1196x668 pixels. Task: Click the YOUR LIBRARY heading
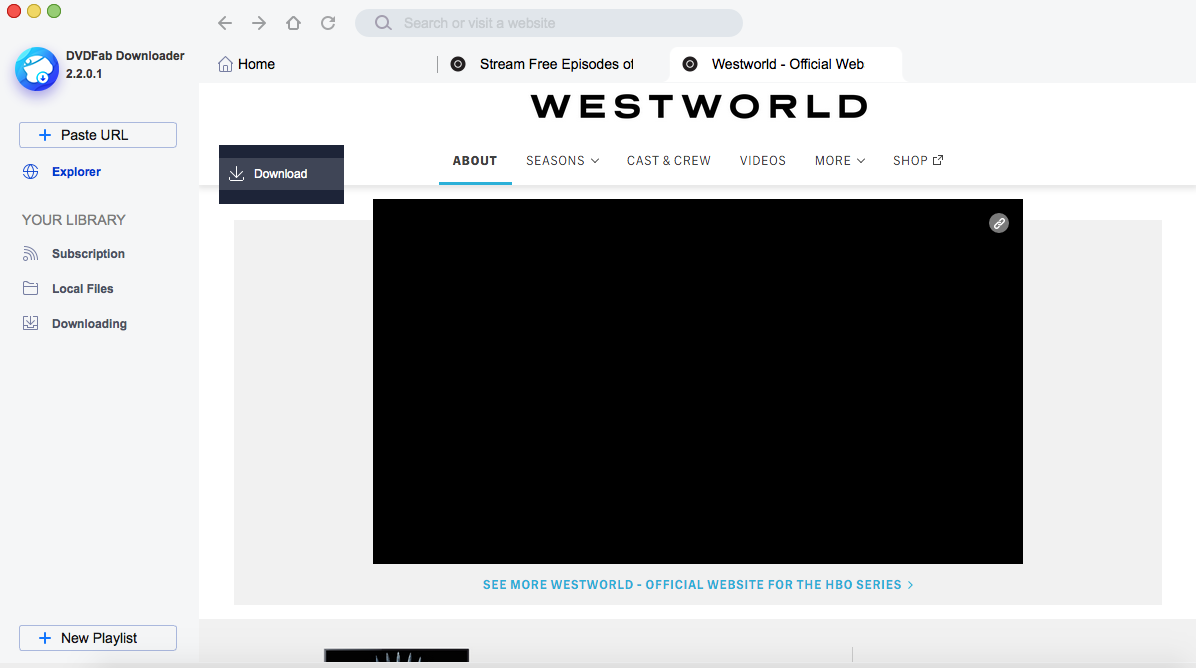[x=74, y=220]
